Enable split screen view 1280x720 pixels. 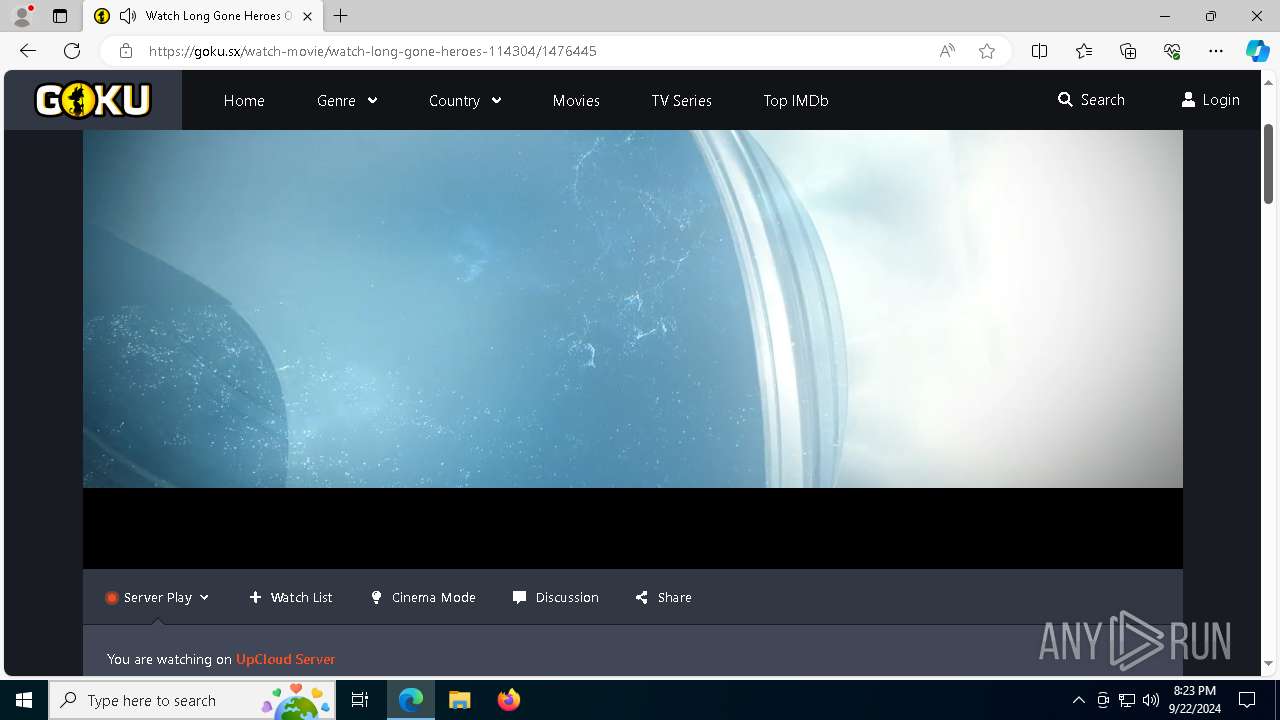(1039, 51)
